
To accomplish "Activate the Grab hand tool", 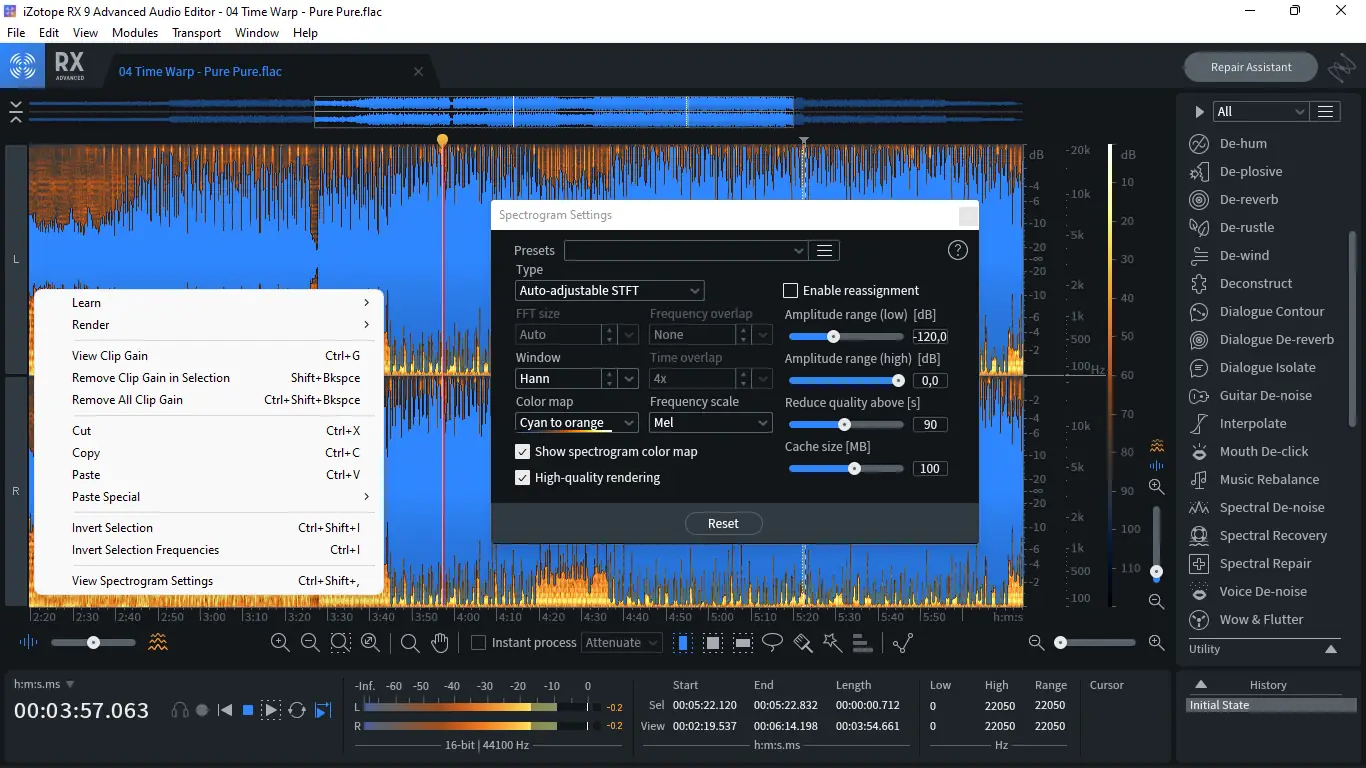I will (438, 642).
